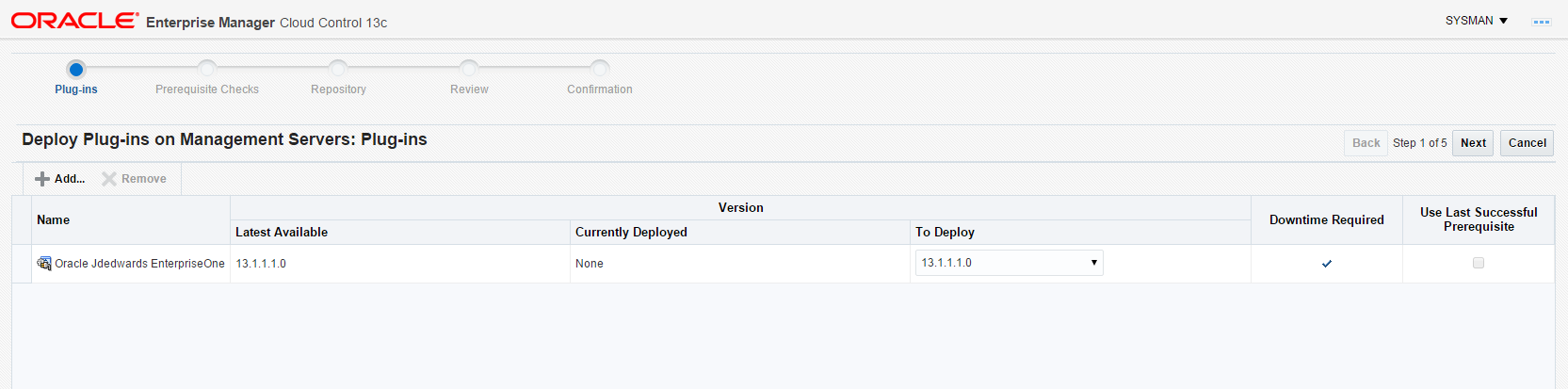
Task: Open the accessibility dots menu icon
Action: (x=1542, y=22)
